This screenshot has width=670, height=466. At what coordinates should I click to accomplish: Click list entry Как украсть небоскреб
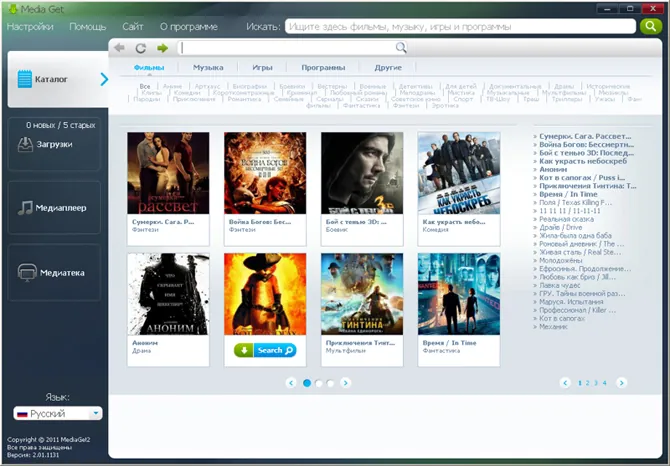point(583,161)
